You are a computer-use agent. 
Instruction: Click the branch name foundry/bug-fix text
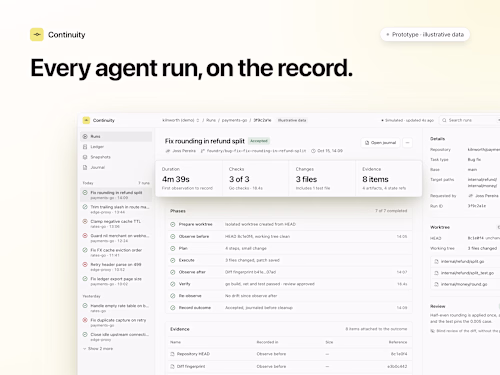click(256, 151)
